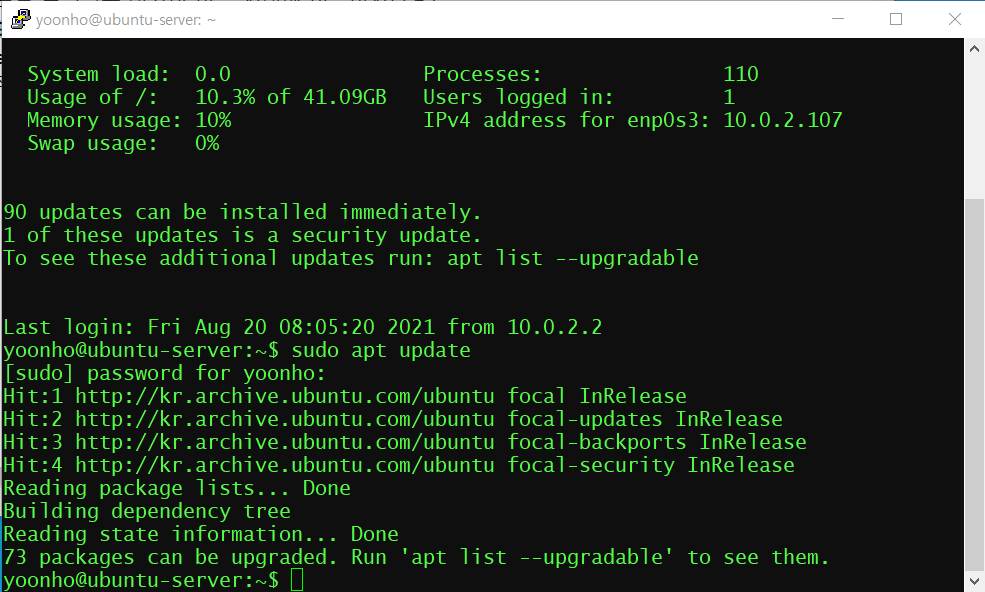The image size is (985, 592).
Task: Click the 'Swap usage:' label
Action: pyautogui.click(x=92, y=143)
